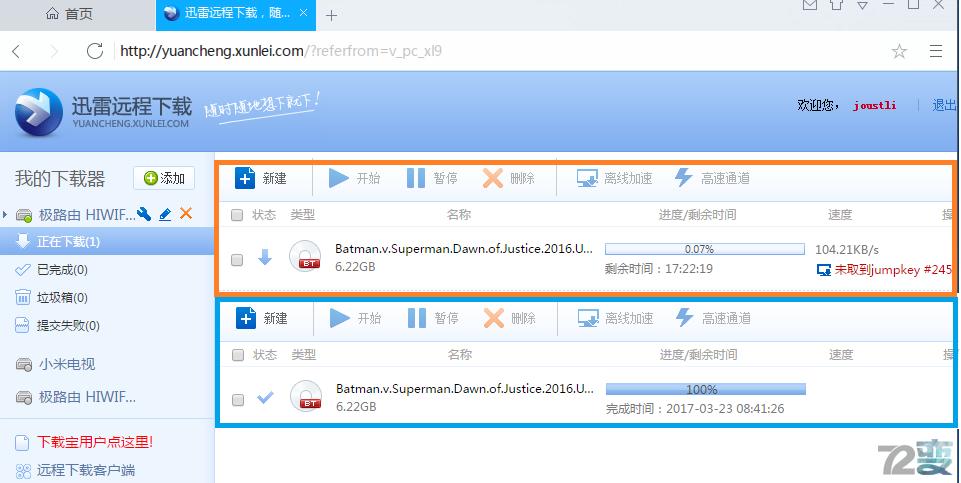Viewport: 961px width, 483px height.
Task: Open the browser hamburger menu
Action: [x=935, y=51]
